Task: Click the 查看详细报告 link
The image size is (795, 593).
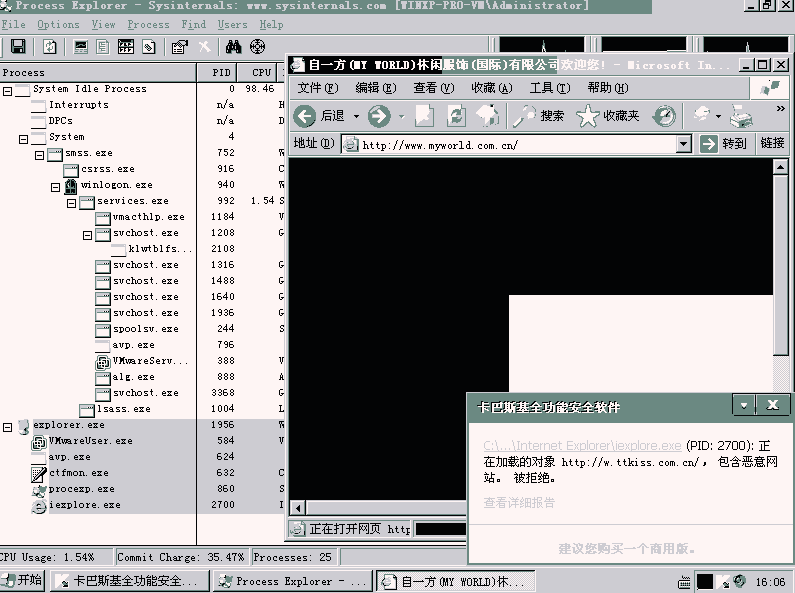Action: [519, 503]
